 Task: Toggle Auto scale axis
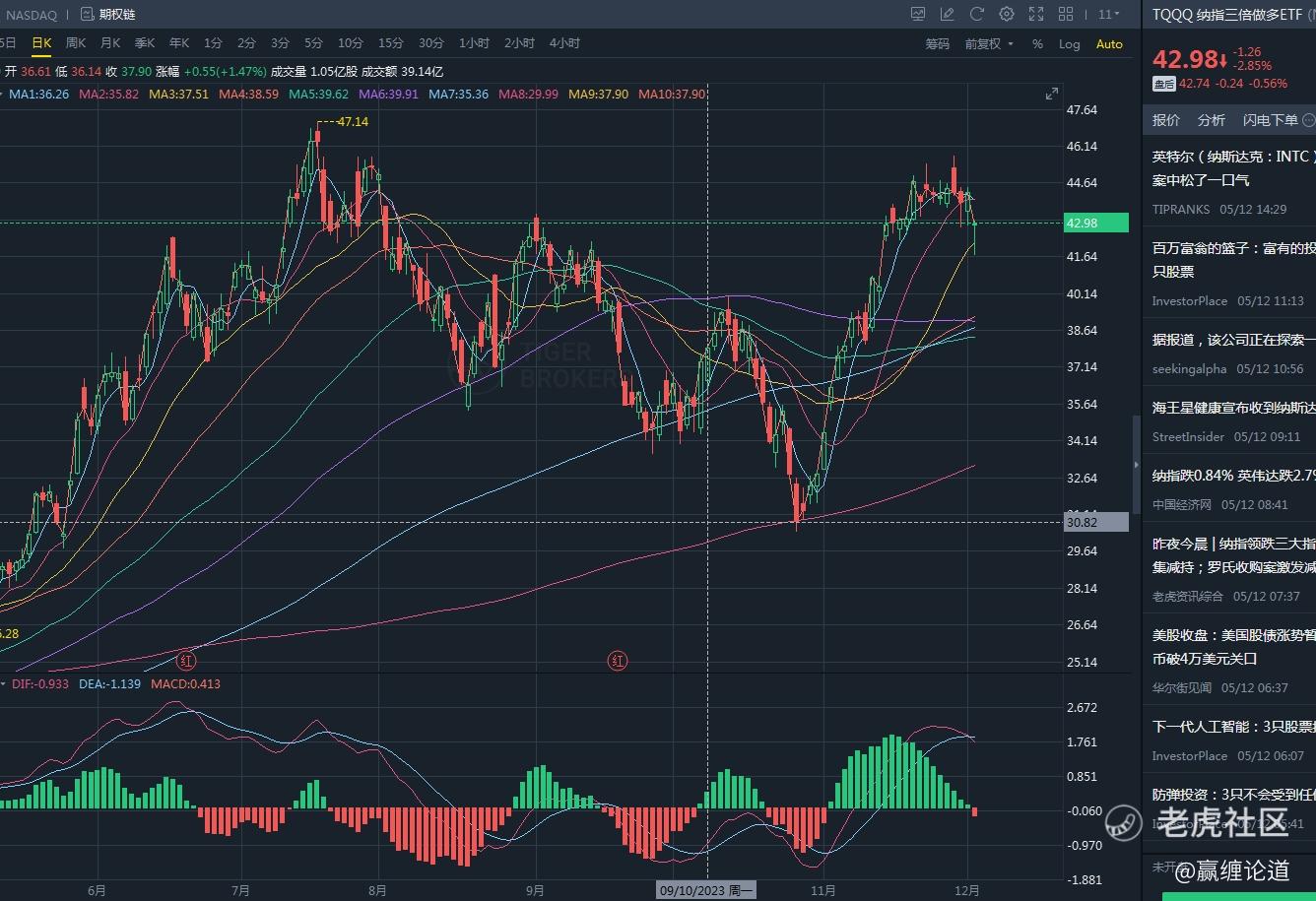pos(1109,43)
